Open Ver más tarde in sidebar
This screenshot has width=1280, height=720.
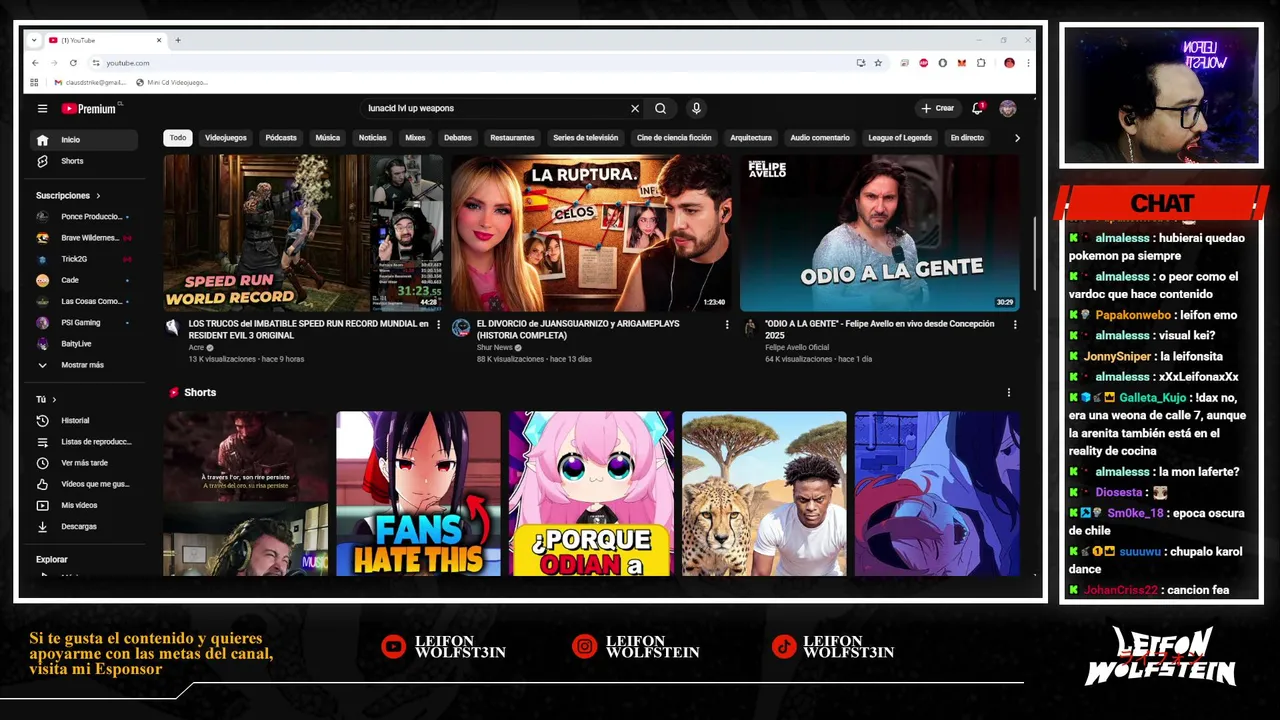[84, 463]
